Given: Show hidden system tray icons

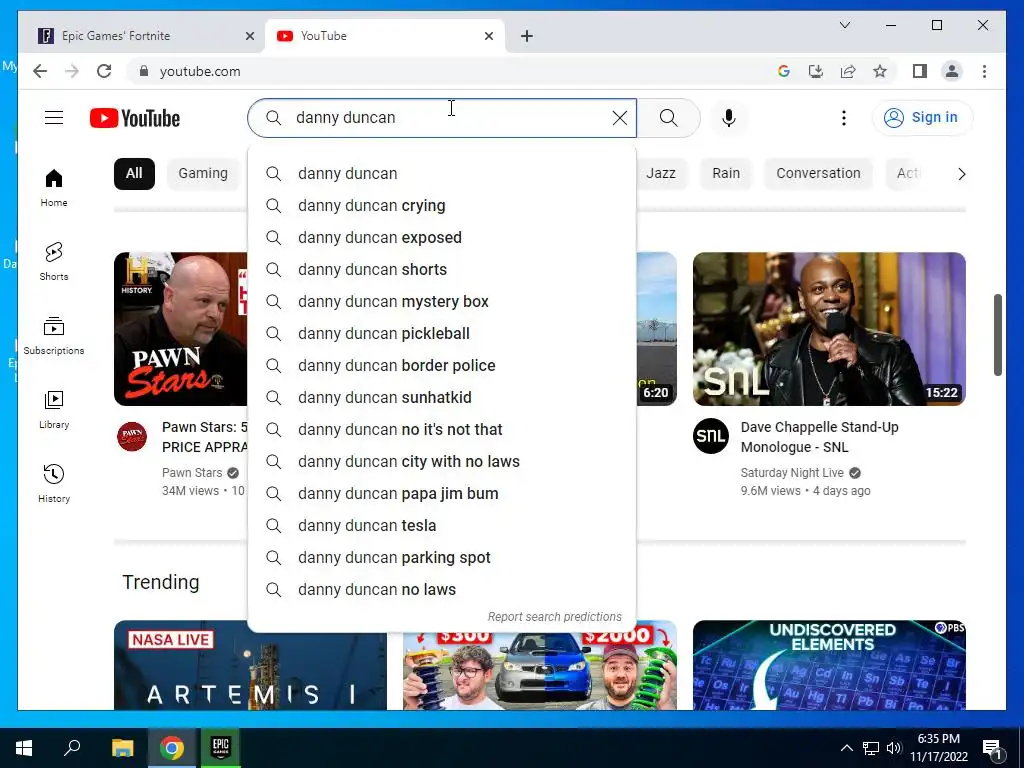Looking at the screenshot, I should point(846,748).
